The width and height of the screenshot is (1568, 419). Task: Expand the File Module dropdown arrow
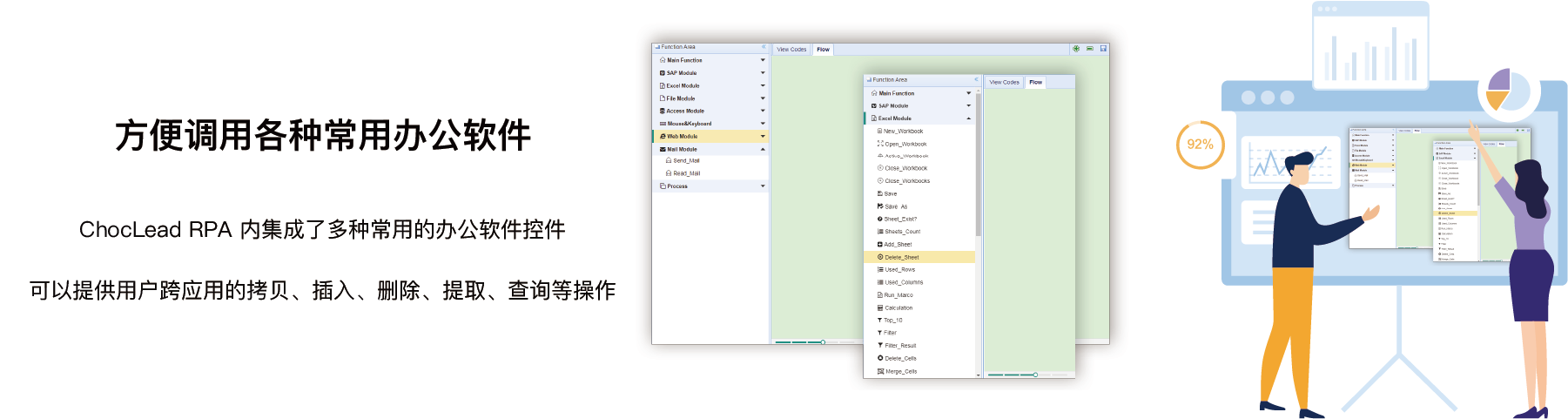(x=763, y=98)
